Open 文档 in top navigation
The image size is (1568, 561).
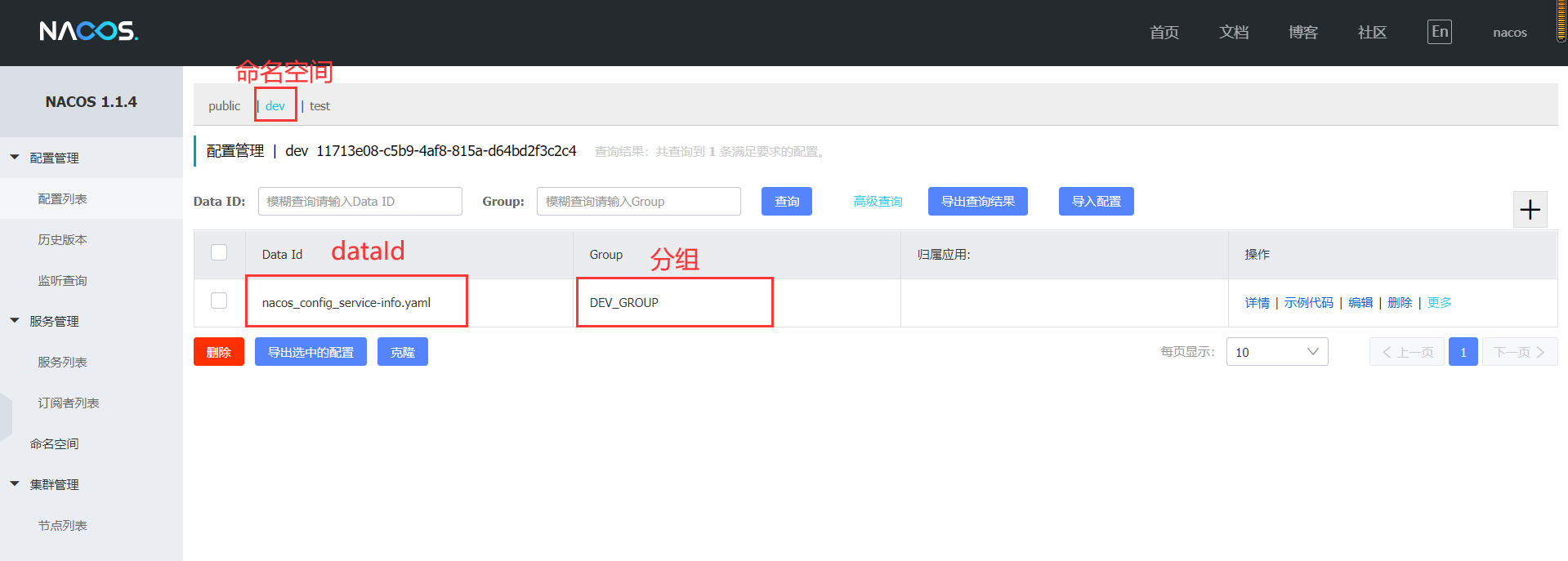[1234, 32]
